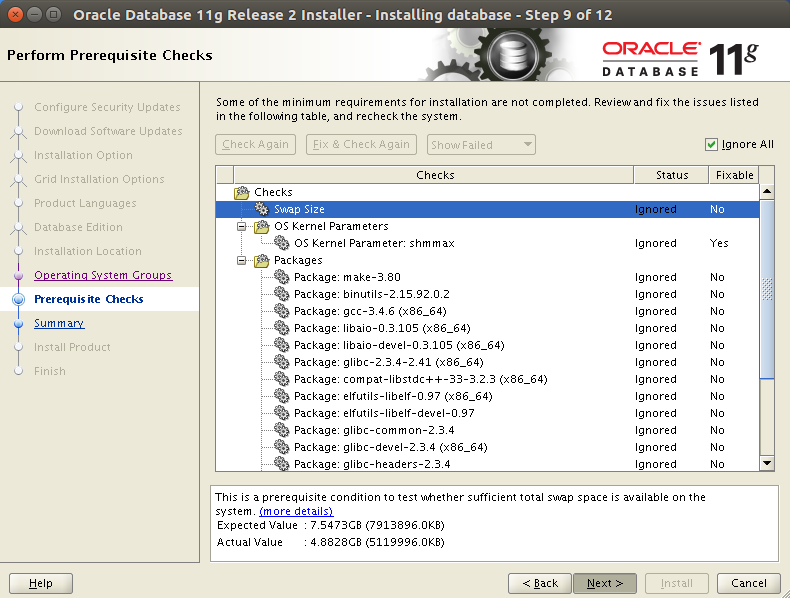
Task: Click the scrollbar up arrow
Action: pyautogui.click(x=767, y=191)
